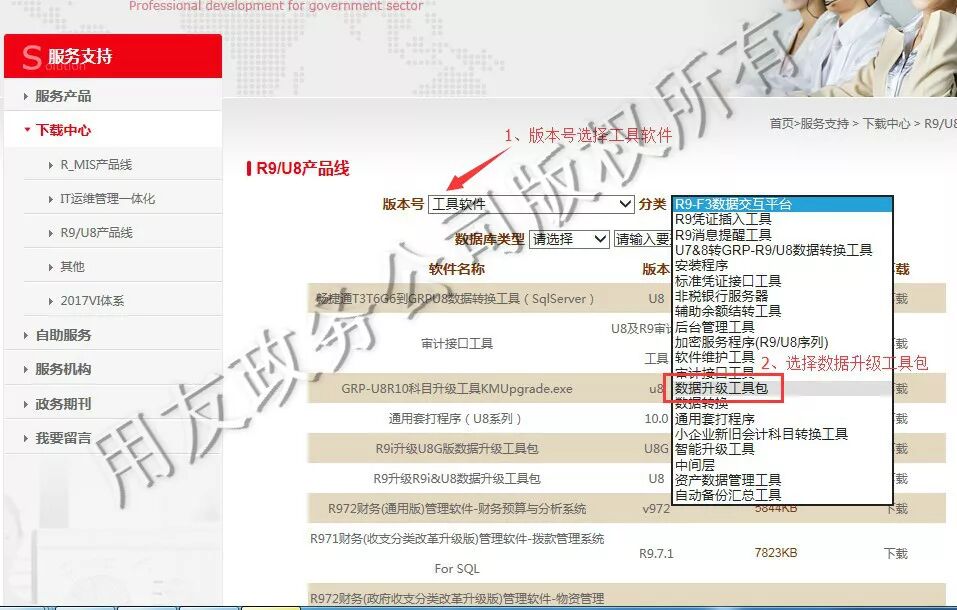Click the 软件名称 column header
957x610 pixels.
457,269
